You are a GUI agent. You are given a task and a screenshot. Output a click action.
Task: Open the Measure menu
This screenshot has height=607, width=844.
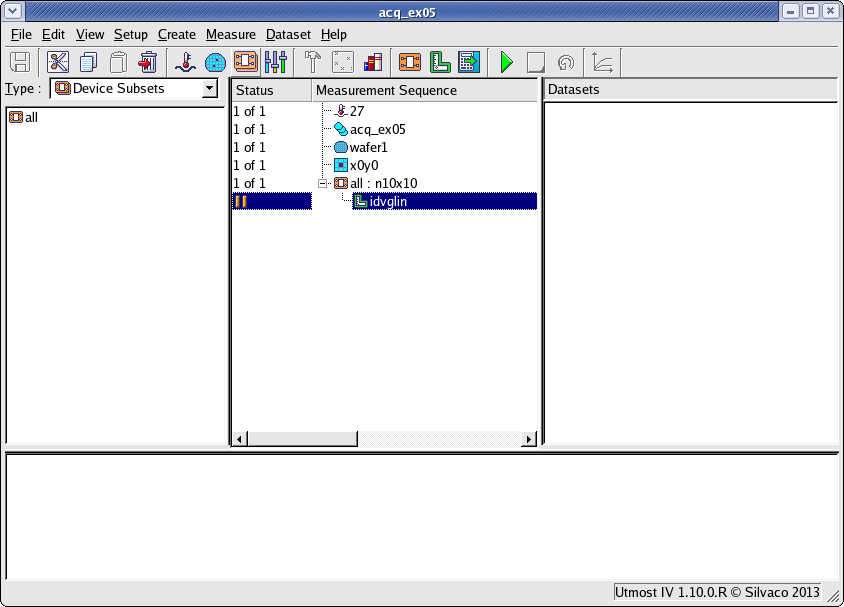pos(231,34)
